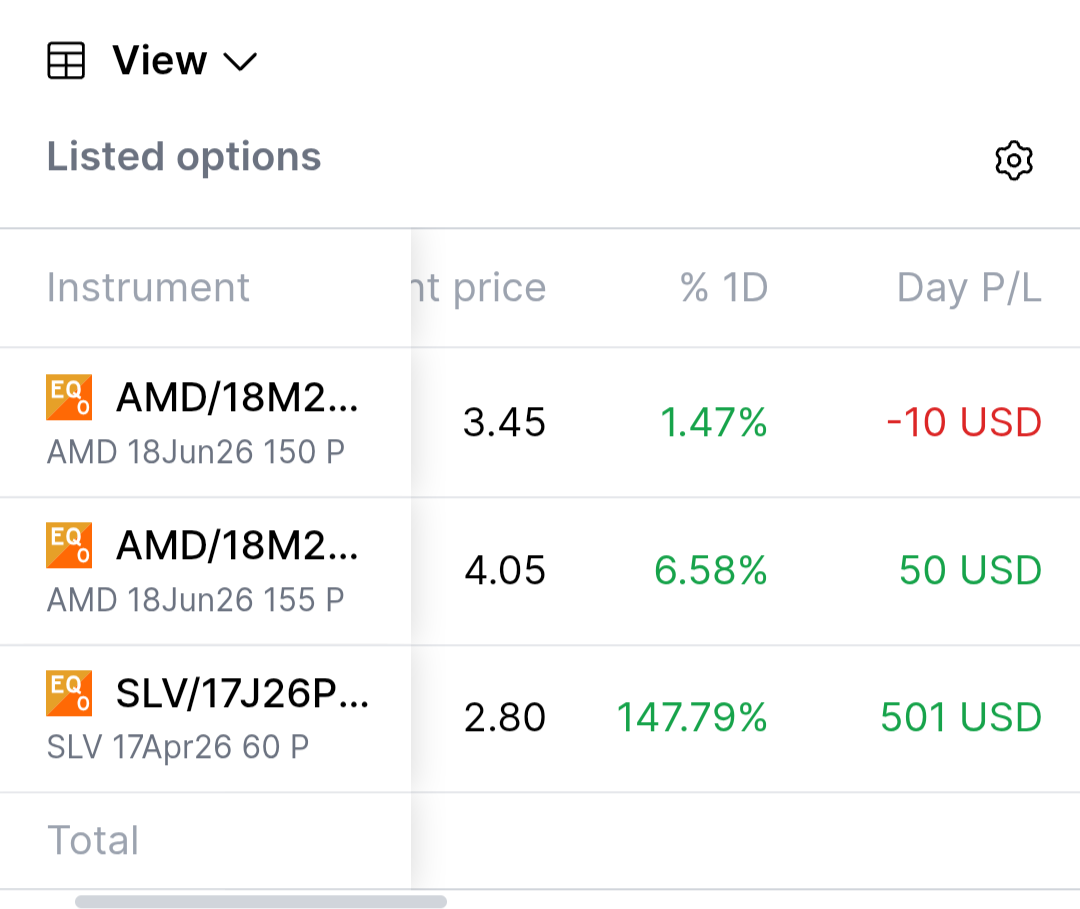Select the 147.79% daily change cell
The image size is (1080, 909).
691,717
